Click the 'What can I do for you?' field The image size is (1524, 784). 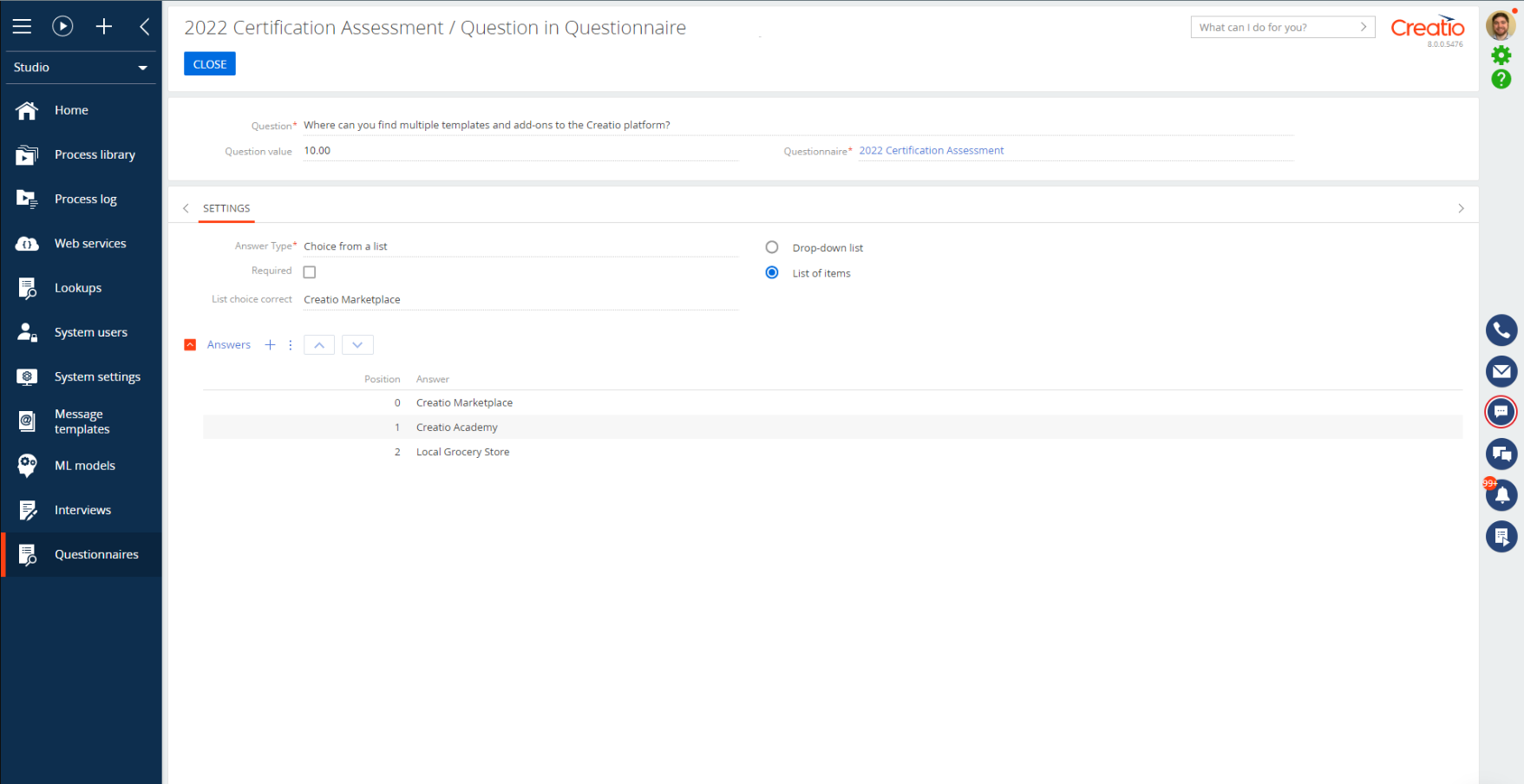click(1275, 28)
